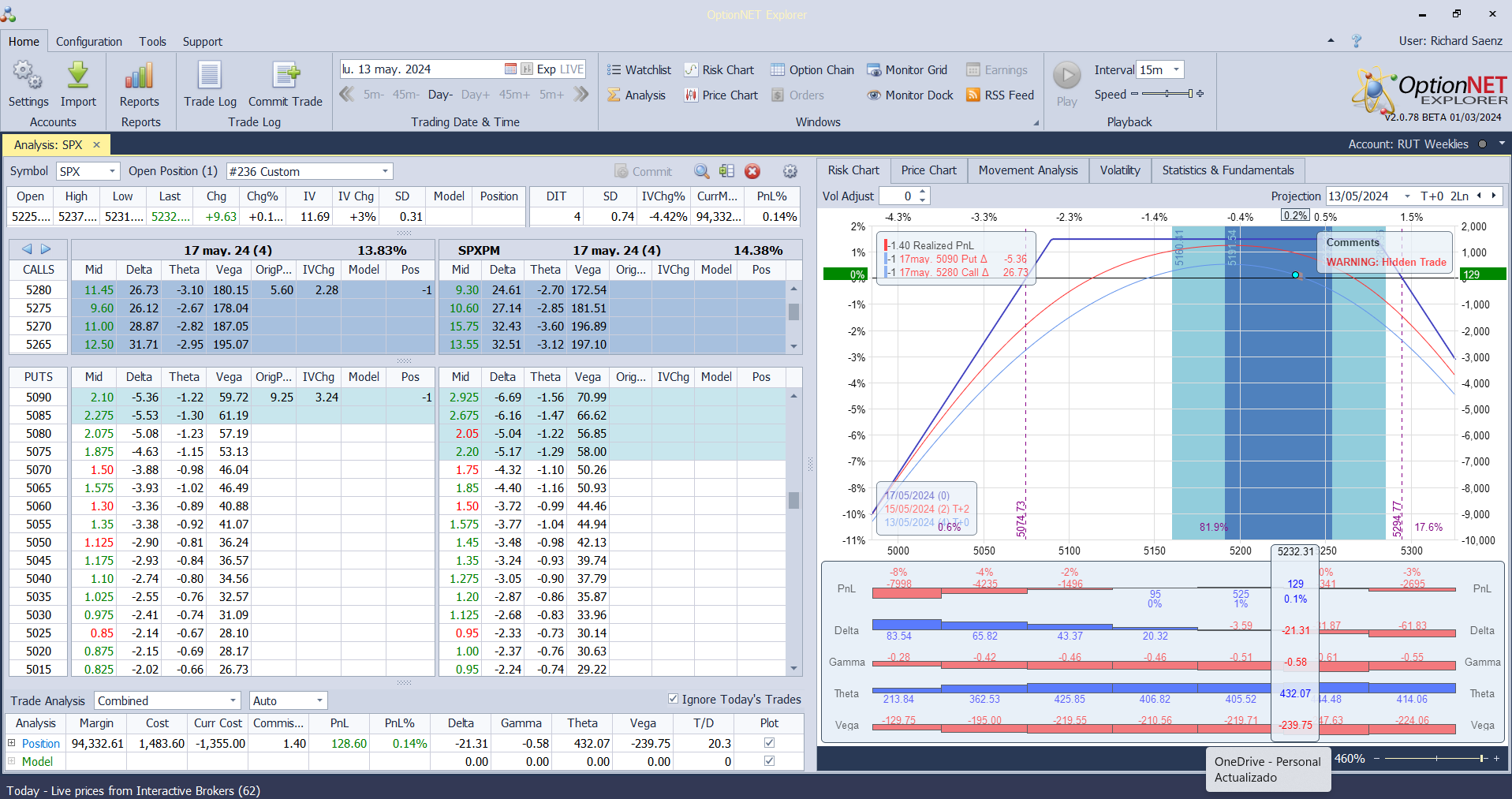Image resolution: width=1512 pixels, height=799 pixels.
Task: Expand the Interval 15m dropdown
Action: [1176, 70]
